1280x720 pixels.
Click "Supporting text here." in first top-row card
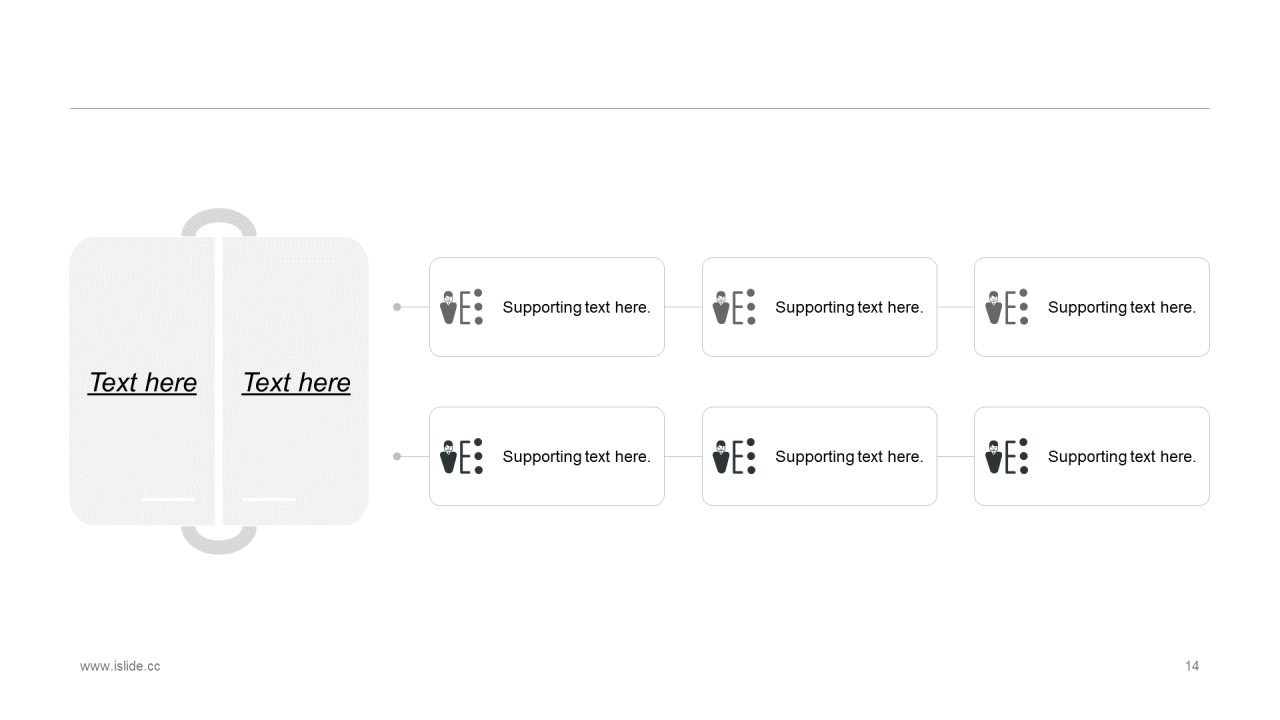point(577,307)
